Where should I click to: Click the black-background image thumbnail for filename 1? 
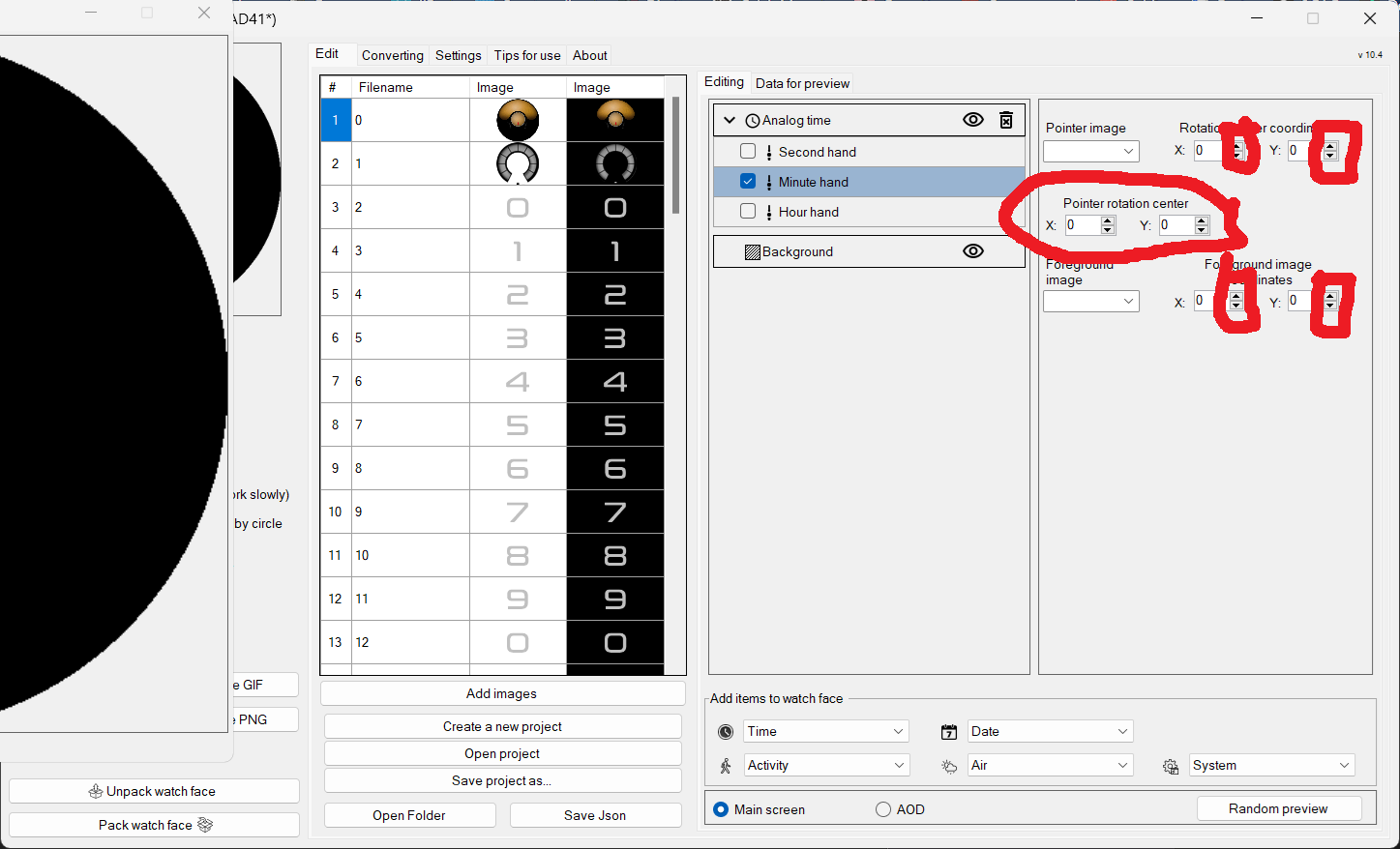tap(615, 163)
